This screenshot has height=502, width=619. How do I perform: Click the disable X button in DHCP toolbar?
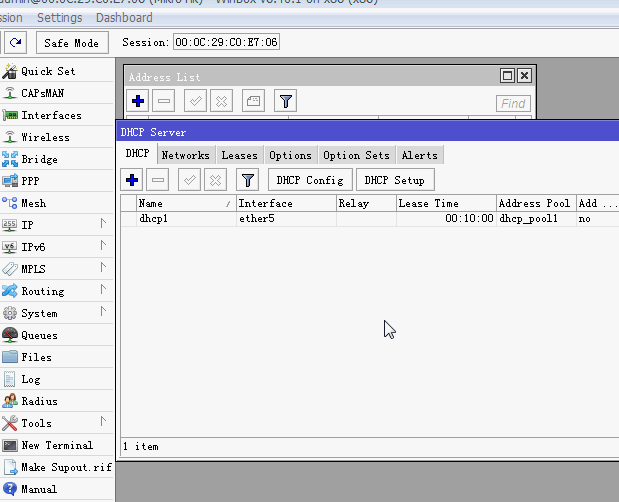pos(215,180)
